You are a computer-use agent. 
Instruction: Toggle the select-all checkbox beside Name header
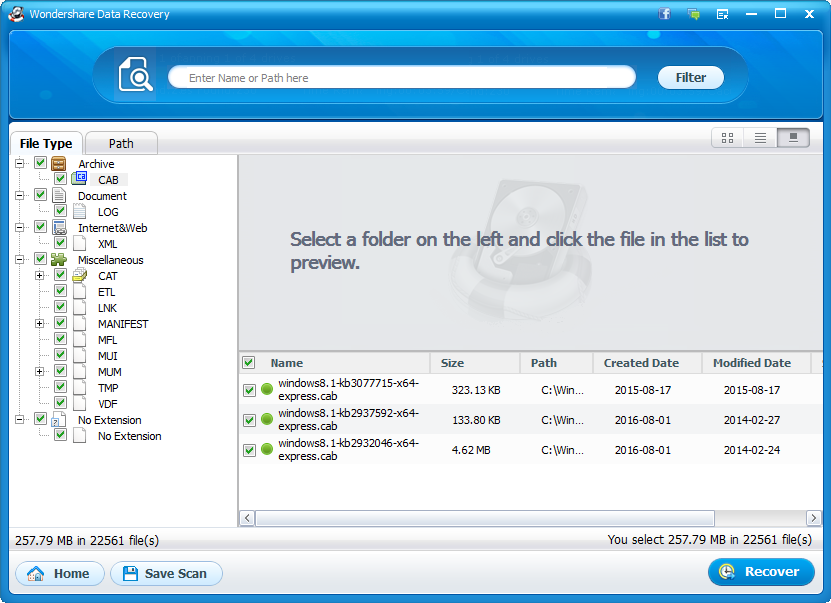point(249,363)
